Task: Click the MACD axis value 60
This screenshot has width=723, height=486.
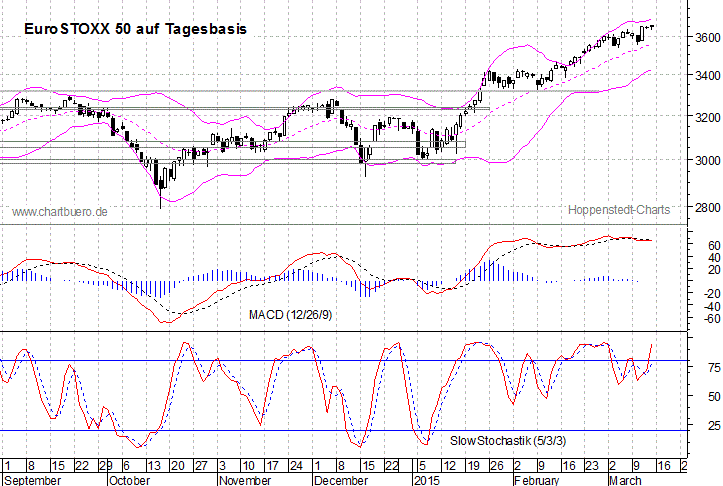Action: click(714, 245)
